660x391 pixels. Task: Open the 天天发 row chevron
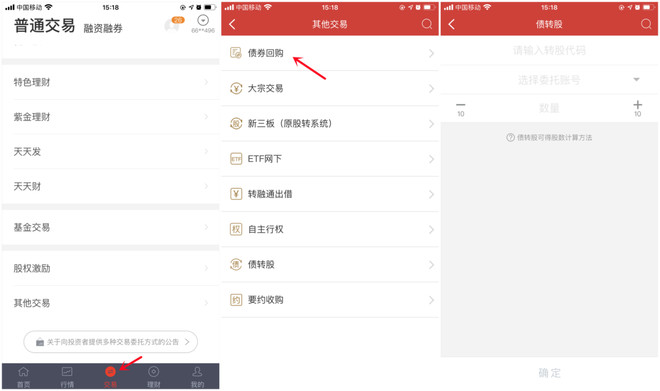(x=206, y=152)
